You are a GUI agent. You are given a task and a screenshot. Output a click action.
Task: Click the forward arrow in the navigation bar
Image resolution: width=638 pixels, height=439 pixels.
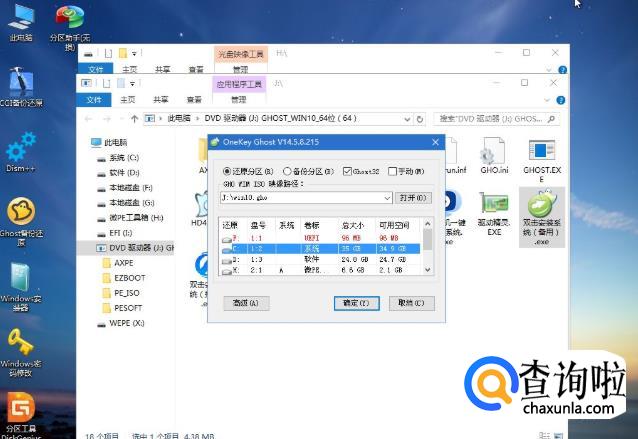[107, 119]
